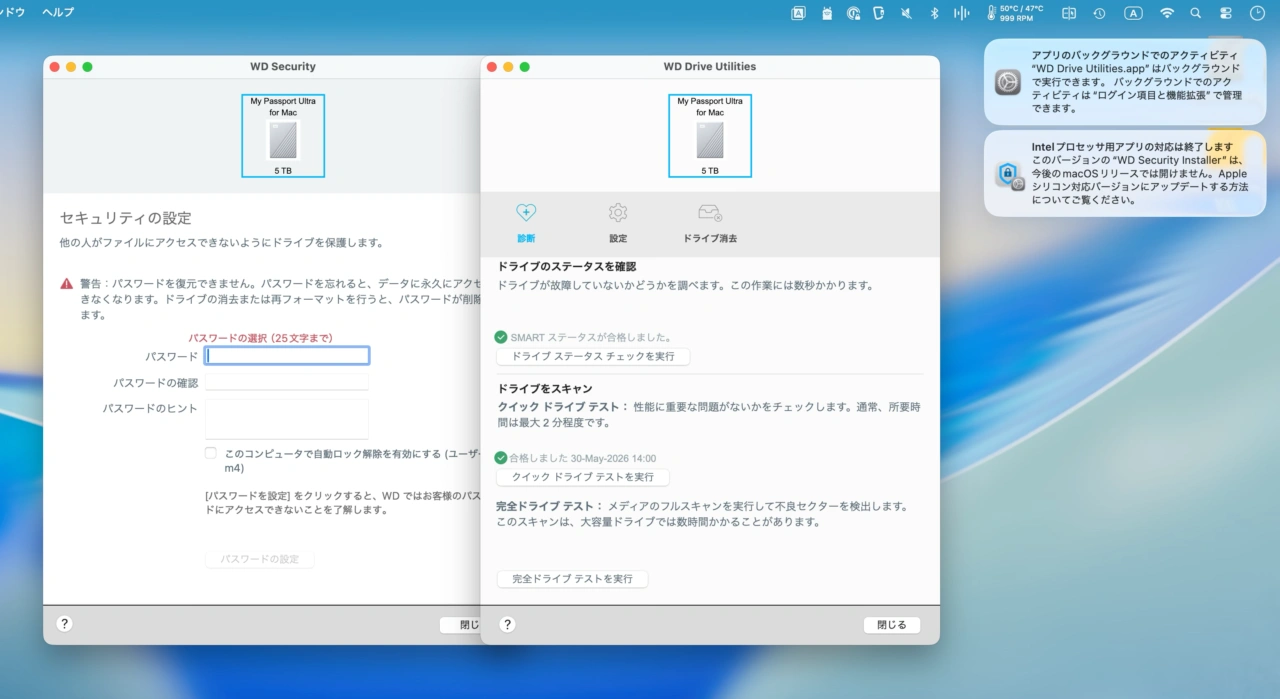This screenshot has height=699, width=1280.
Task: Start 完全ドライブ テストを実行 button
Action: (x=572, y=579)
